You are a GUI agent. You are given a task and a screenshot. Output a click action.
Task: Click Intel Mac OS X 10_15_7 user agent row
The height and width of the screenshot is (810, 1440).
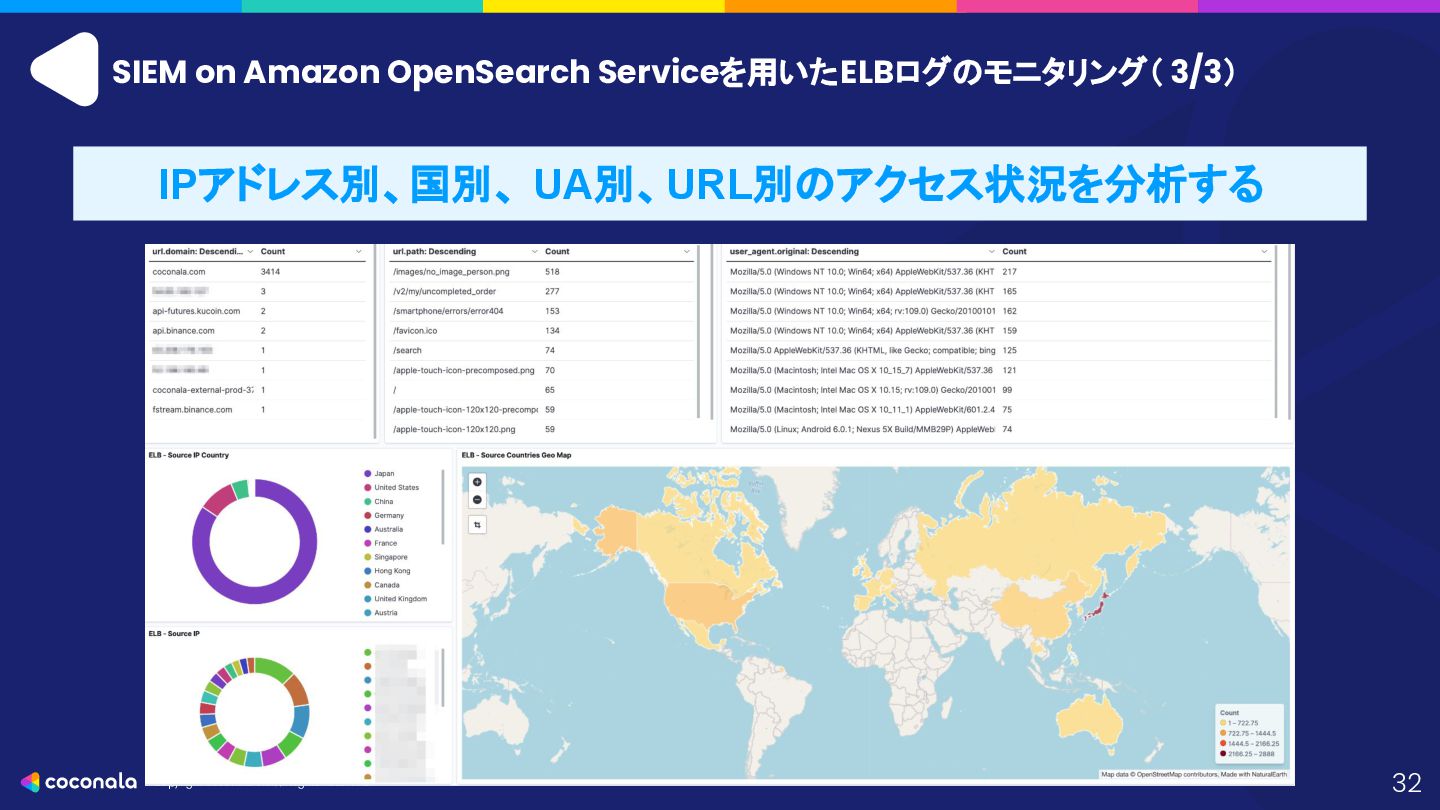[x=999, y=370]
